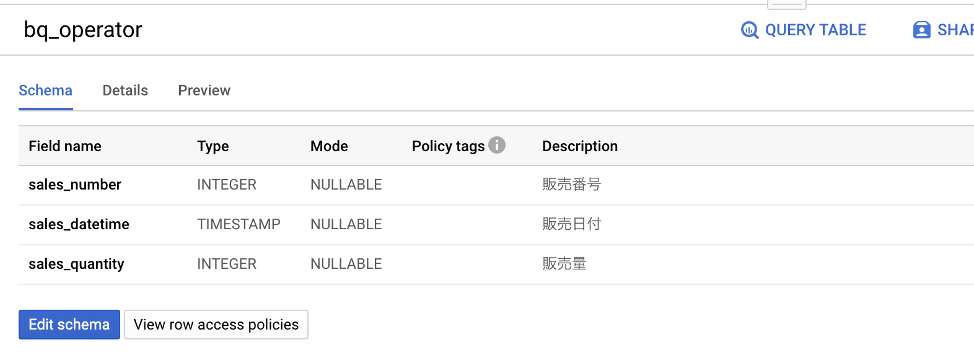Select the sales_quantity field name
The width and height of the screenshot is (974, 364).
pos(76,264)
